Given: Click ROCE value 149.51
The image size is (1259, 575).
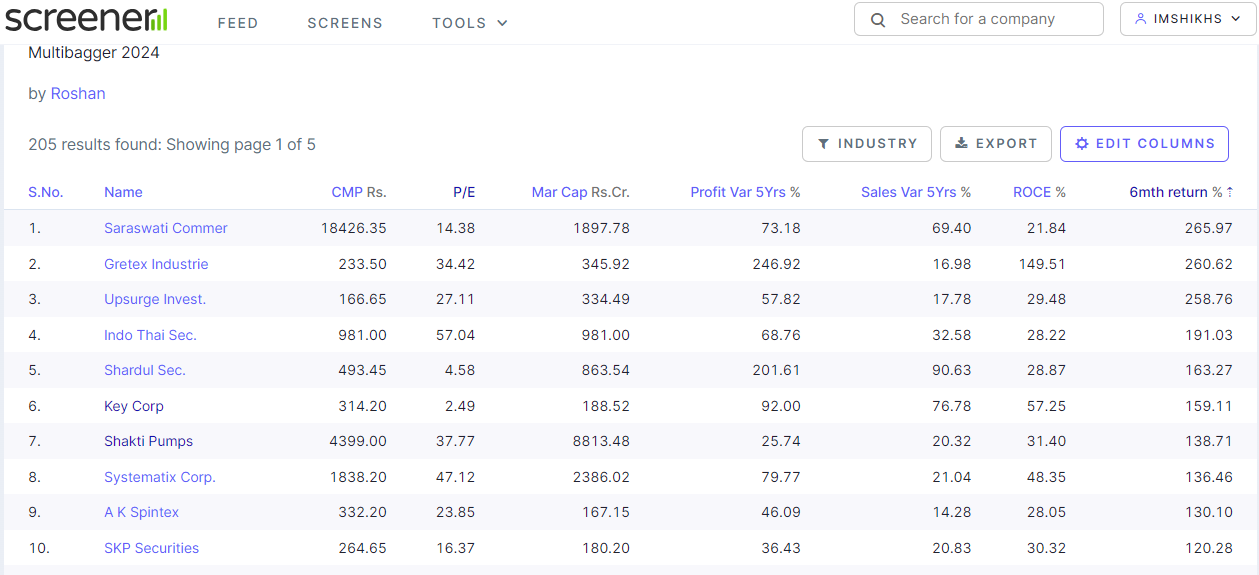Looking at the screenshot, I should (1043, 264).
